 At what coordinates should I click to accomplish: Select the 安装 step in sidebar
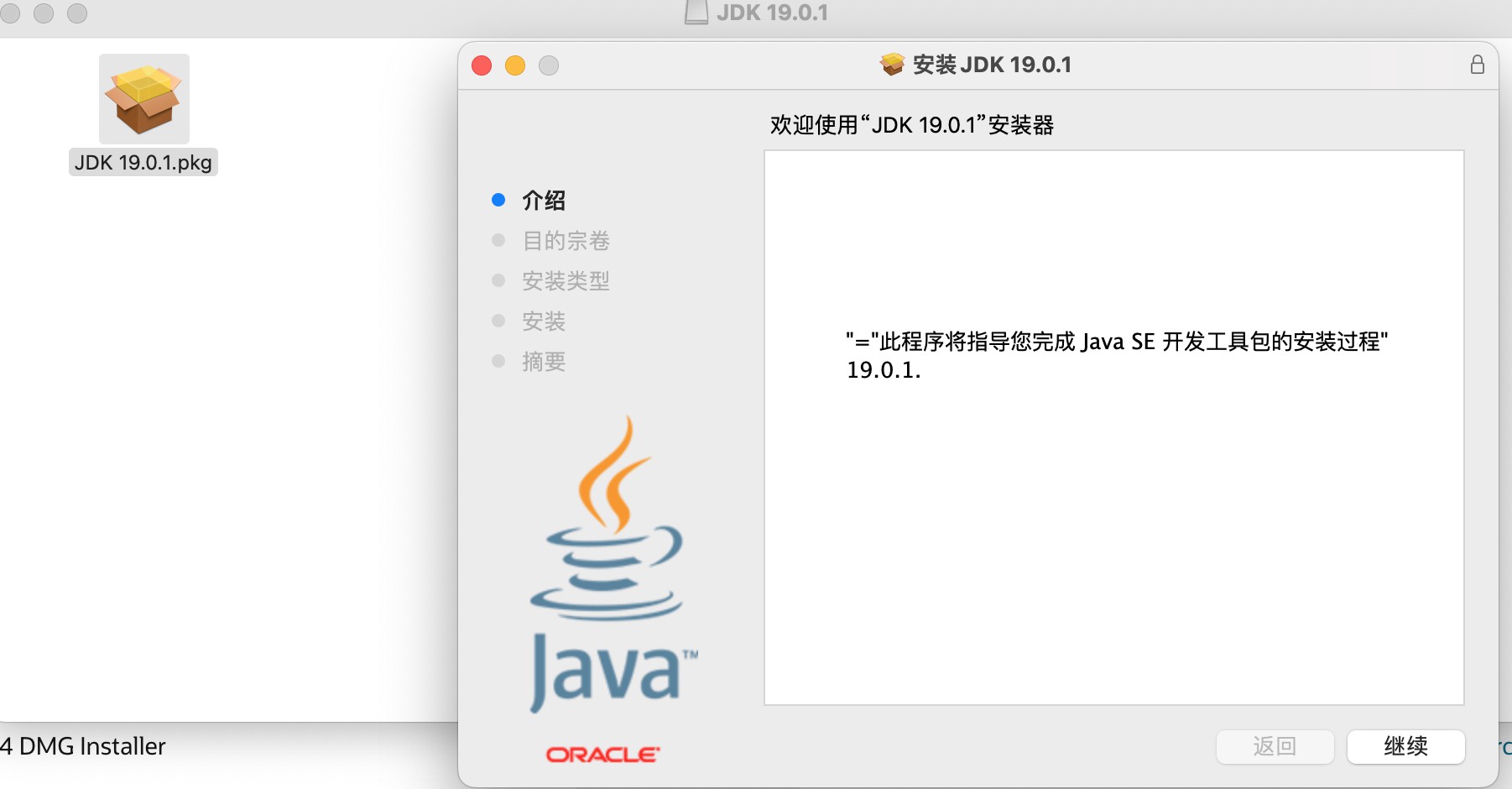click(544, 321)
